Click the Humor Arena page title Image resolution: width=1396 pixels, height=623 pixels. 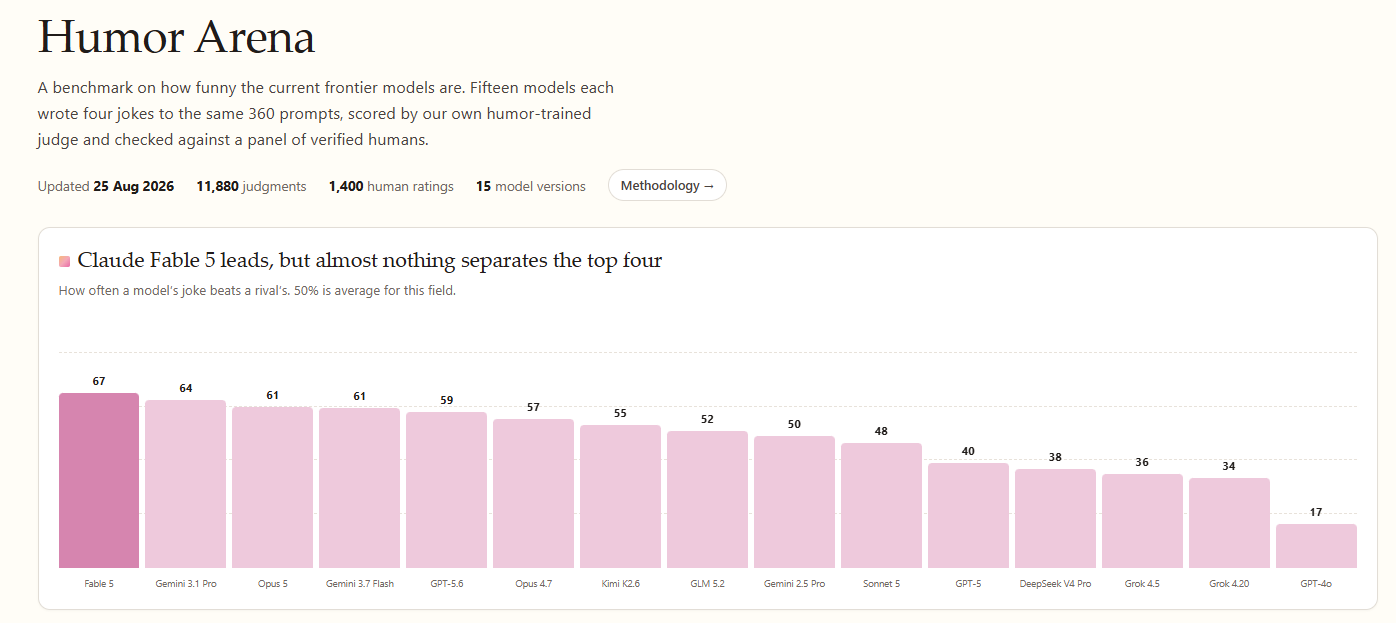click(x=176, y=37)
